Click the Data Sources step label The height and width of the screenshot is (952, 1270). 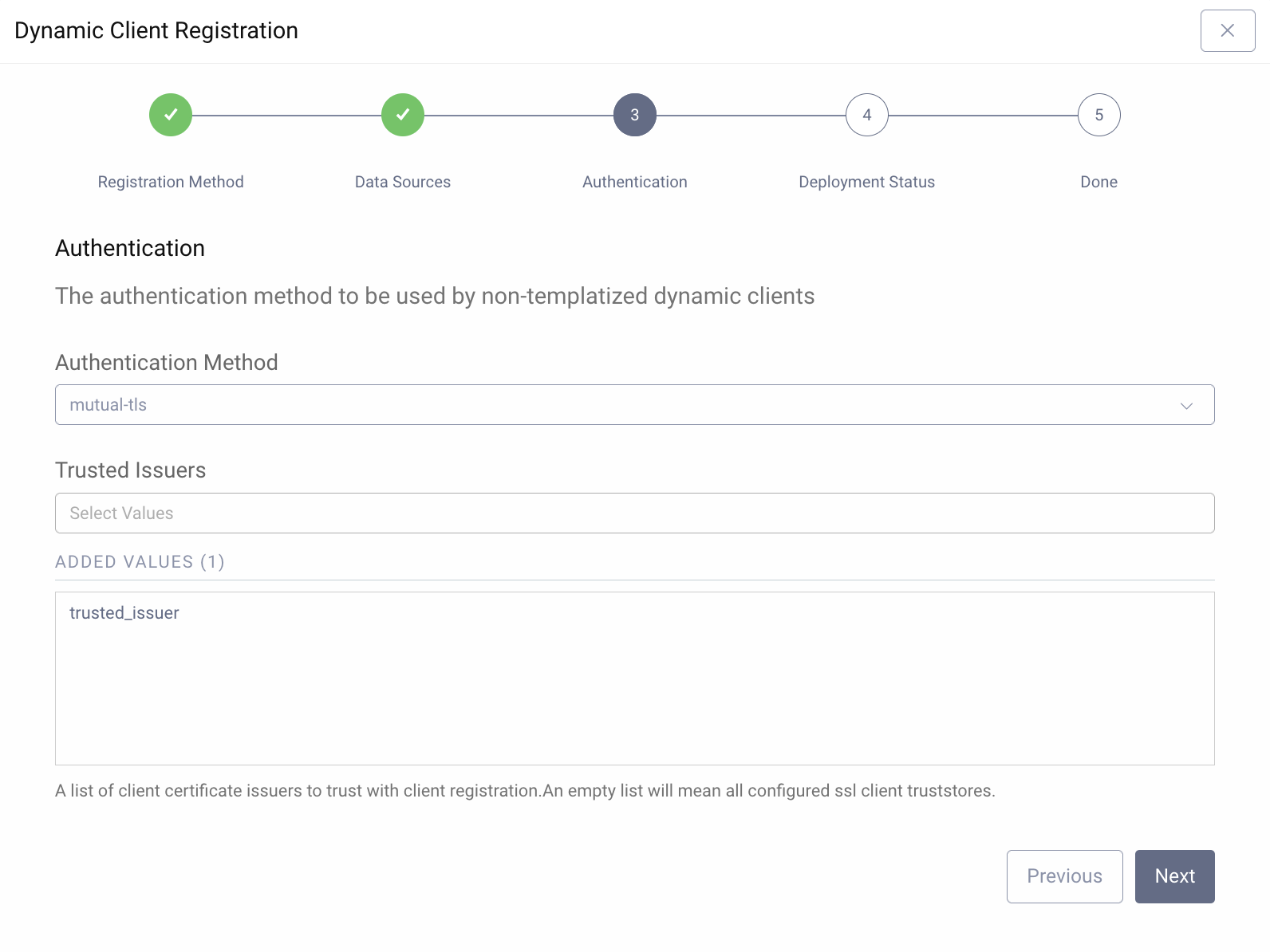click(403, 182)
